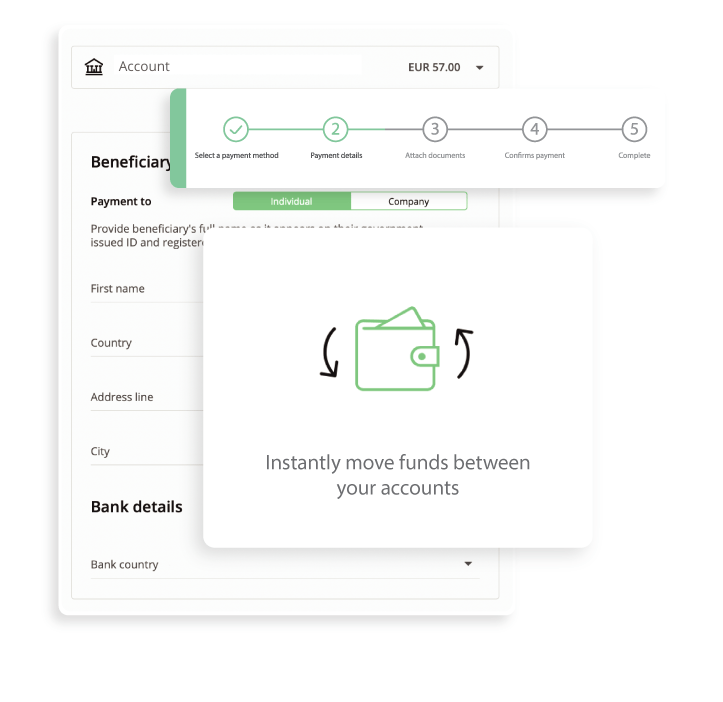Viewport: 723px width, 702px height.
Task: Click the Country input field
Action: (147, 343)
